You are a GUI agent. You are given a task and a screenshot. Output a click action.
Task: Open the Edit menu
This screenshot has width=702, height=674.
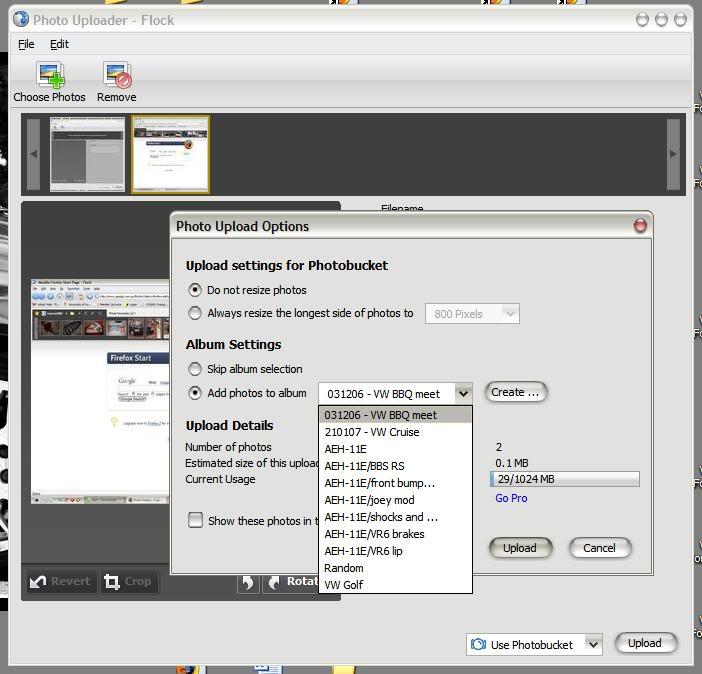[x=59, y=44]
